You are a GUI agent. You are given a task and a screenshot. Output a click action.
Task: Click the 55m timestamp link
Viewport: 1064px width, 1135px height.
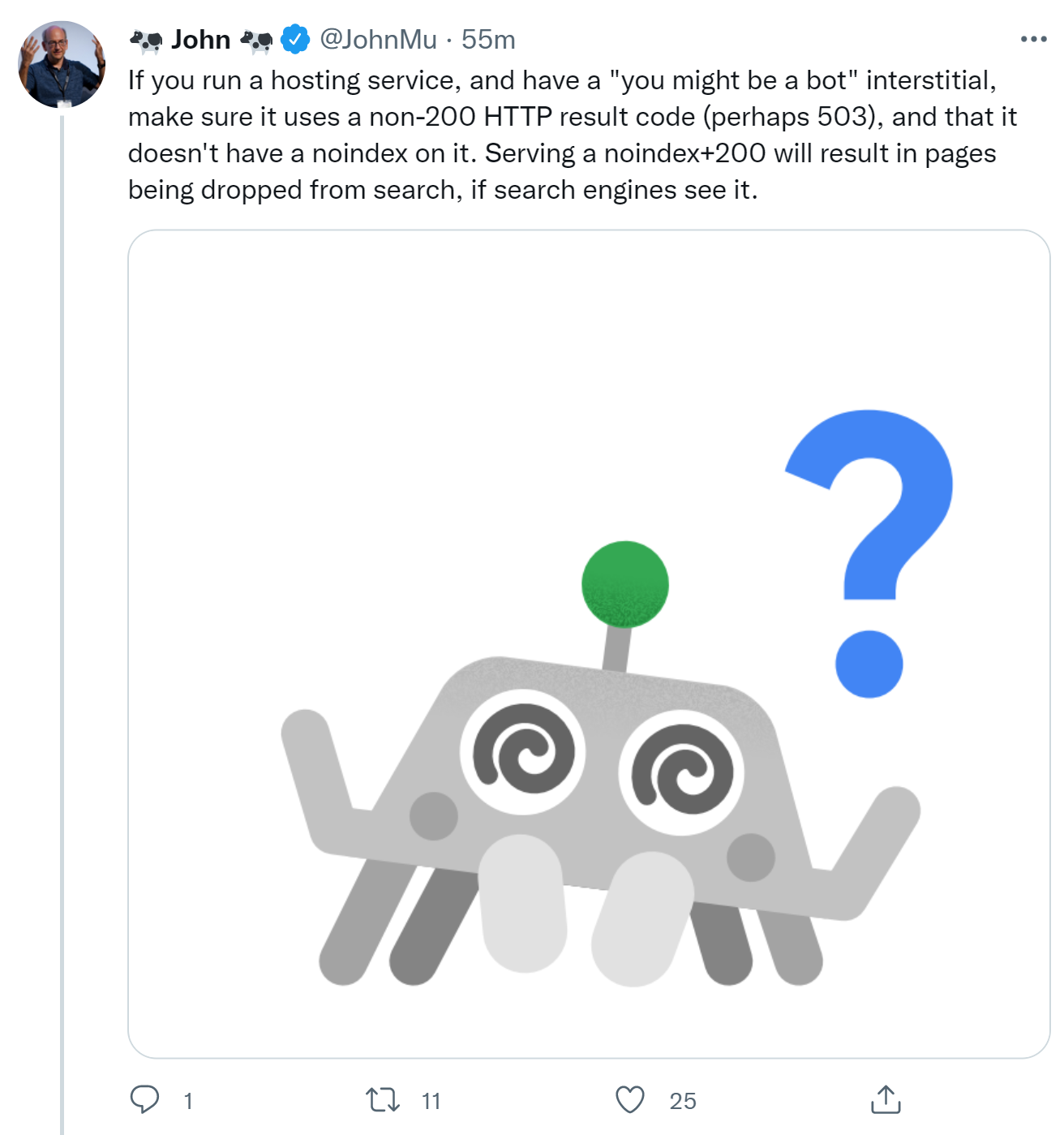488,38
